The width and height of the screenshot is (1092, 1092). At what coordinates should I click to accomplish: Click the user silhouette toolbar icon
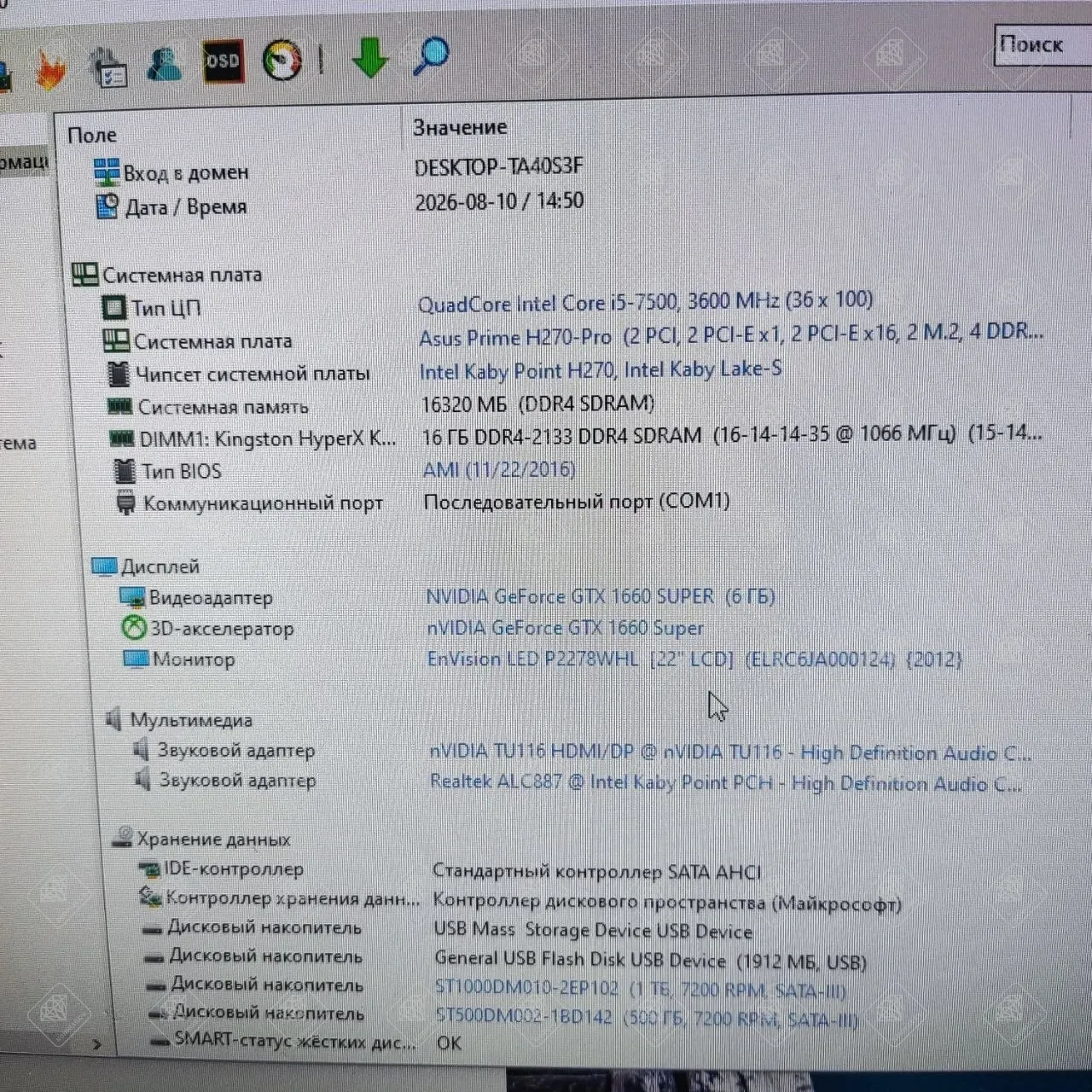pyautogui.click(x=164, y=63)
